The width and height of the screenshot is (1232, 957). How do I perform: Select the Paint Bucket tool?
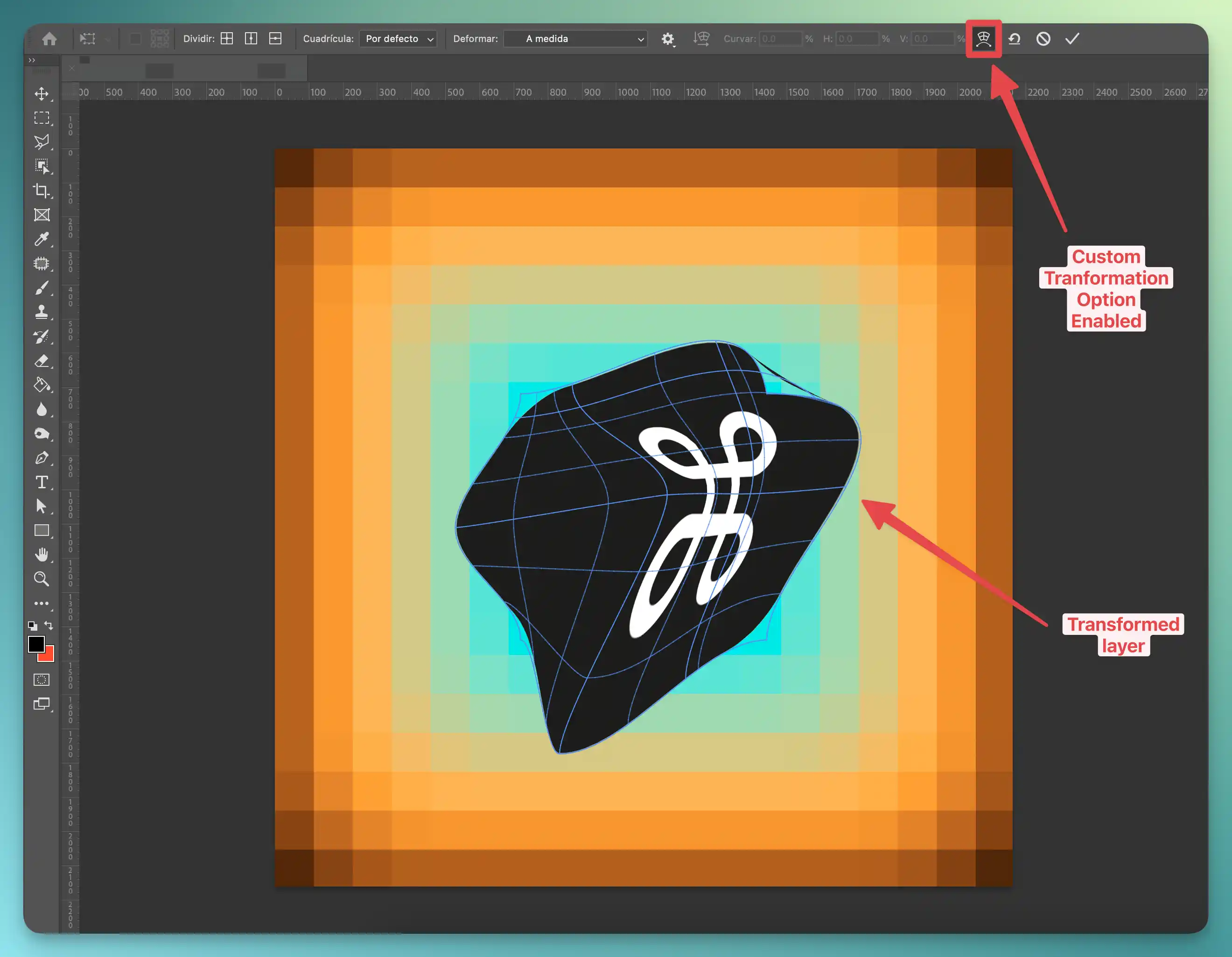(x=42, y=386)
